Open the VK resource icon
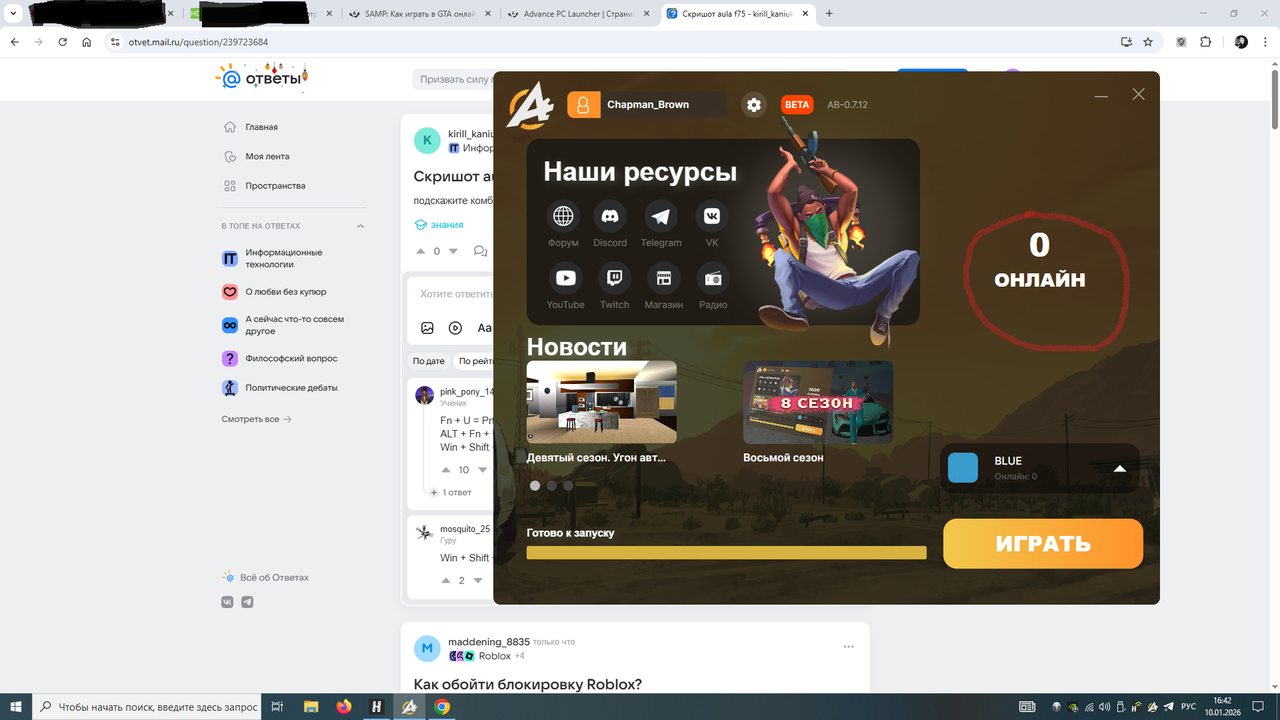 [712, 216]
